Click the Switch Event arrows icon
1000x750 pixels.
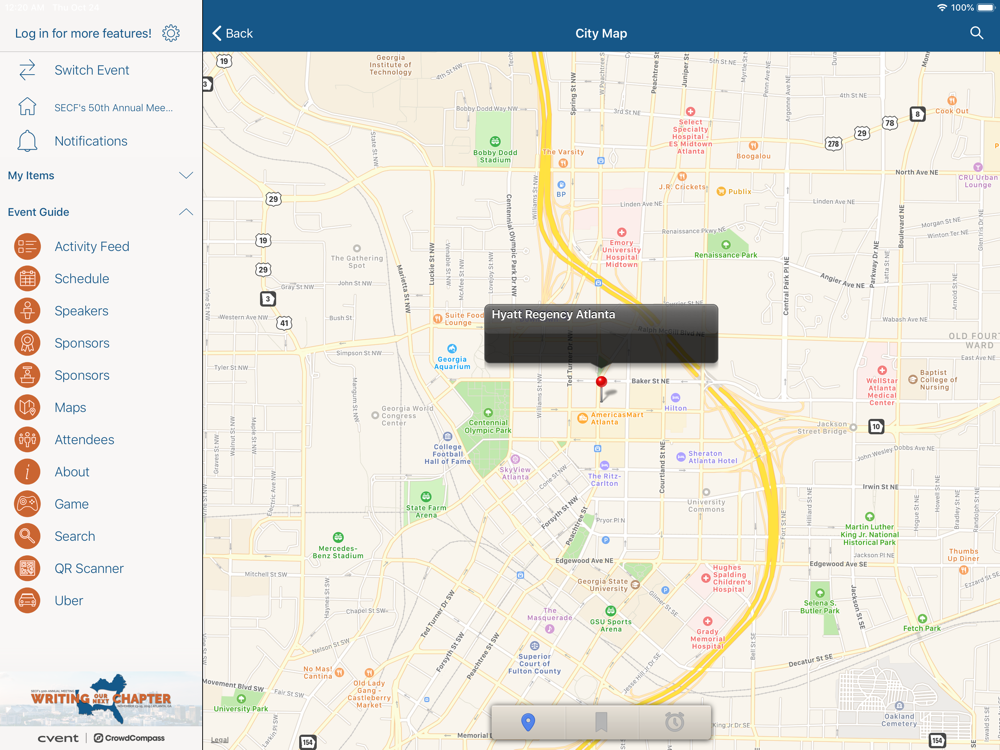click(27, 70)
